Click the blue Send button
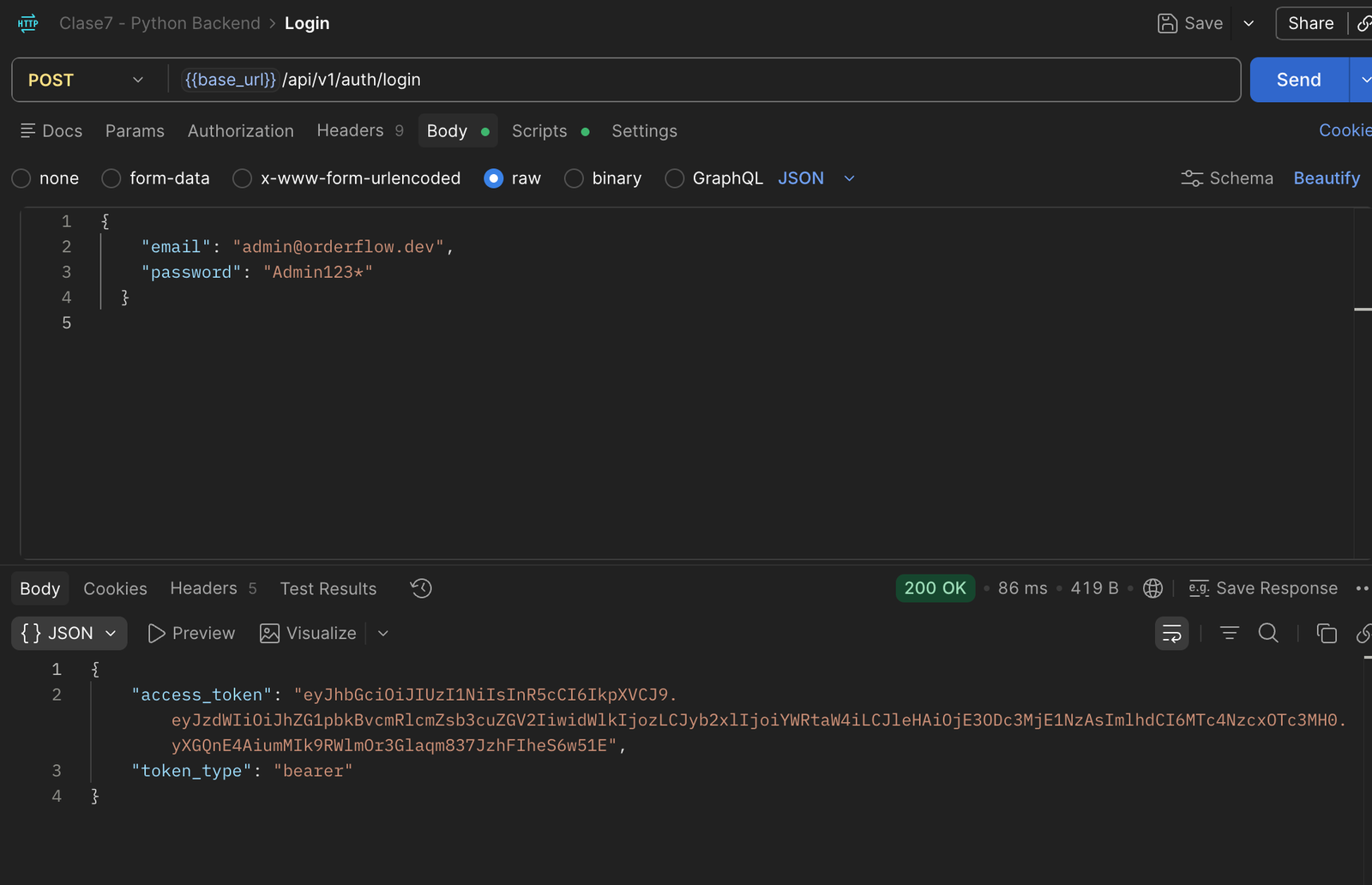Viewport: 1372px width, 885px height. [x=1299, y=80]
